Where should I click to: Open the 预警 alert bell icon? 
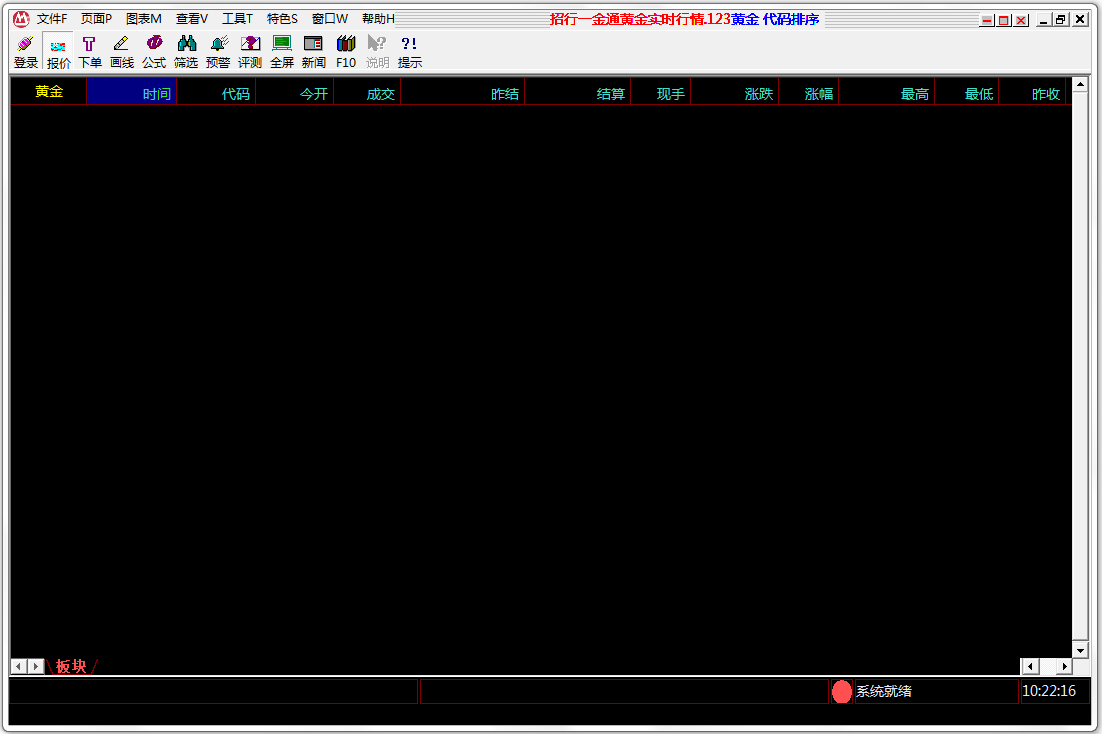[x=218, y=52]
